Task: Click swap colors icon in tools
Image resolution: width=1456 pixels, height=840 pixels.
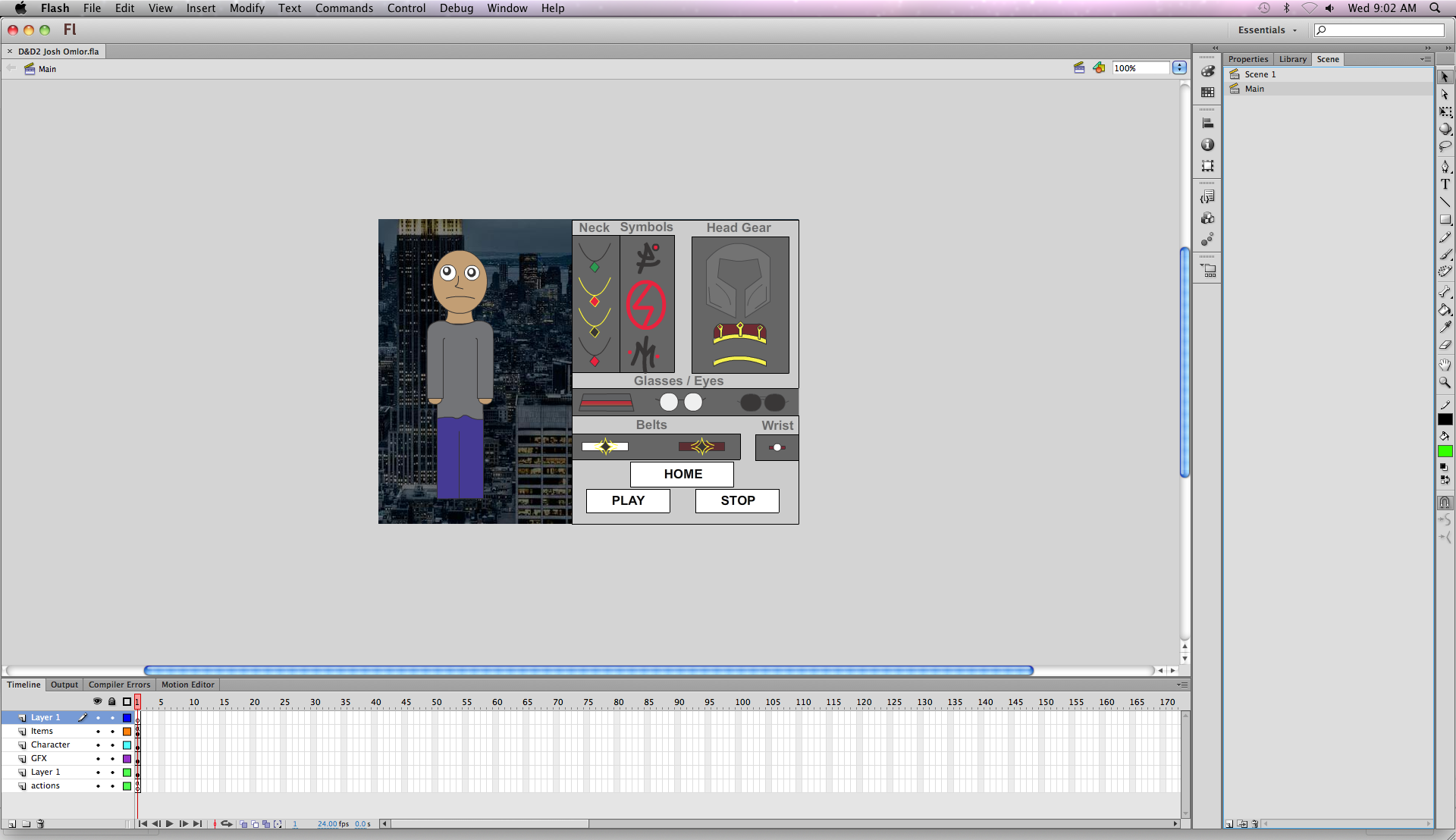Action: [x=1445, y=479]
